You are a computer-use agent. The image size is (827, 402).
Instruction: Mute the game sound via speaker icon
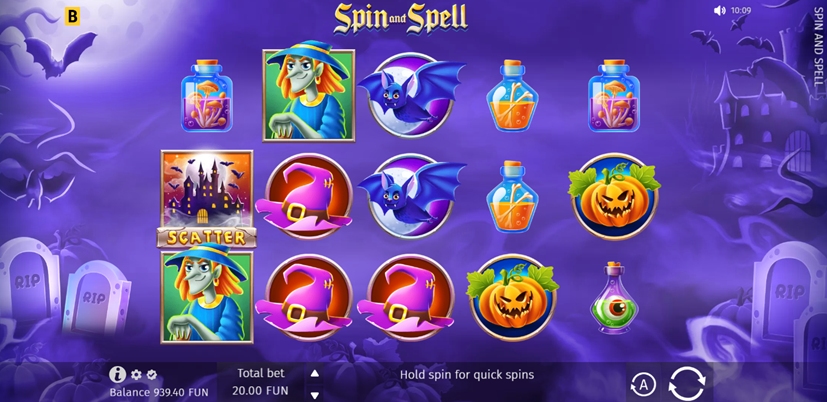pyautogui.click(x=719, y=11)
